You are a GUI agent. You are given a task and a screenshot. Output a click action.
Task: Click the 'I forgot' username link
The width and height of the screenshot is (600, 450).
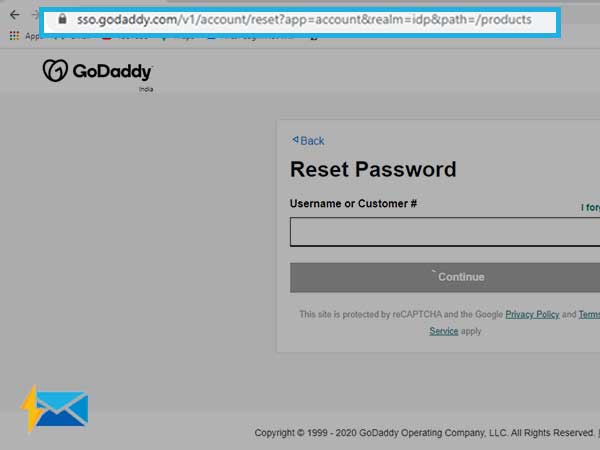tap(590, 207)
